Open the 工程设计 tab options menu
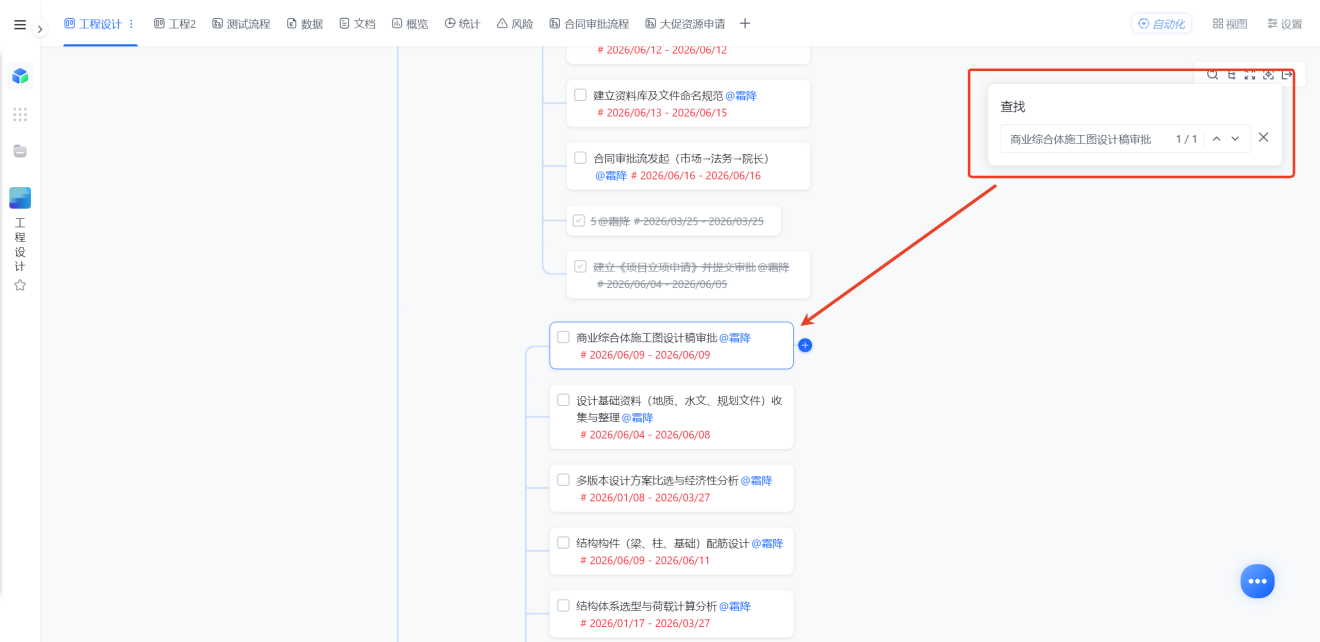The width and height of the screenshot is (1320, 642). (x=131, y=23)
